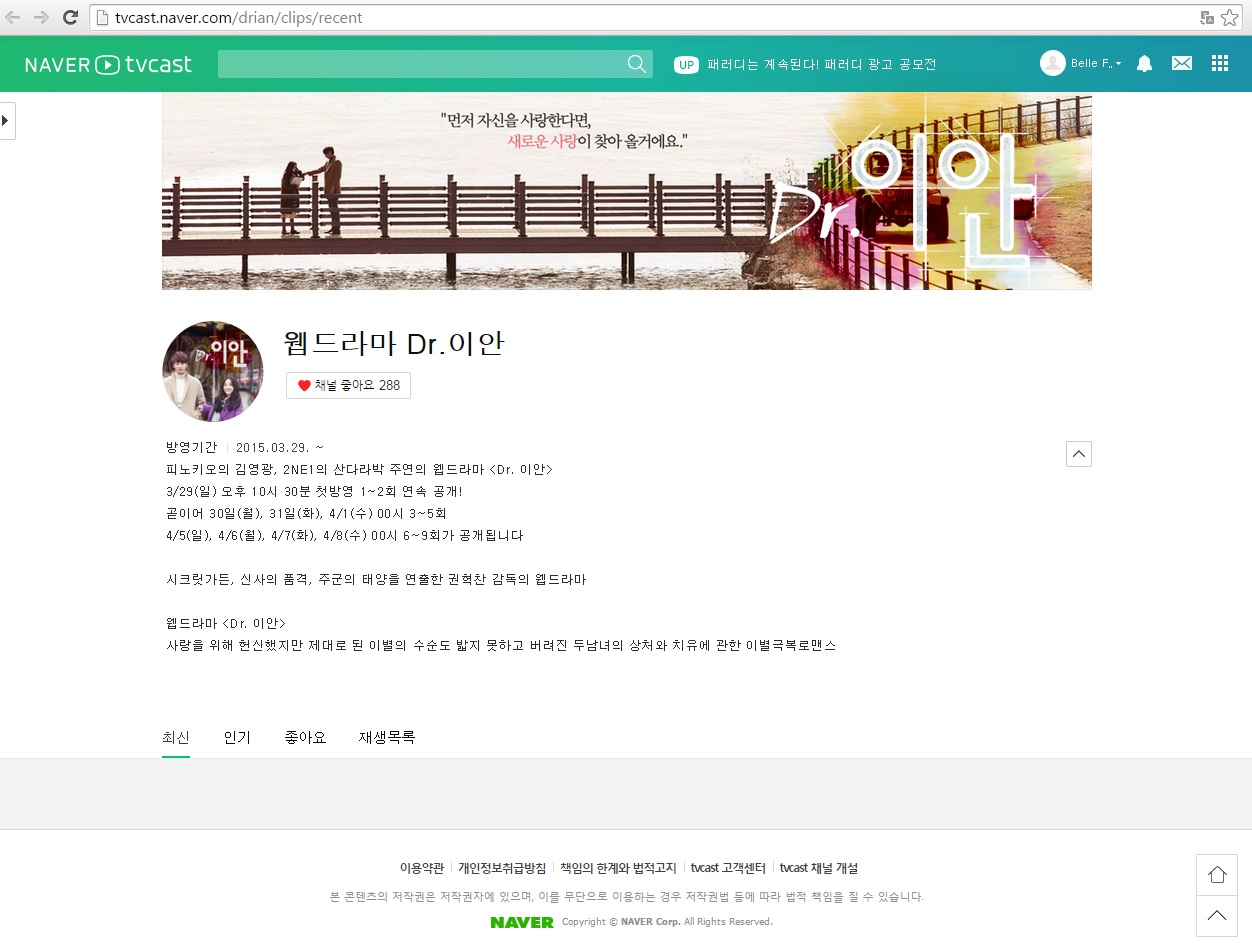Open the mail envelope icon
The width and height of the screenshot is (1252, 952).
(x=1182, y=63)
